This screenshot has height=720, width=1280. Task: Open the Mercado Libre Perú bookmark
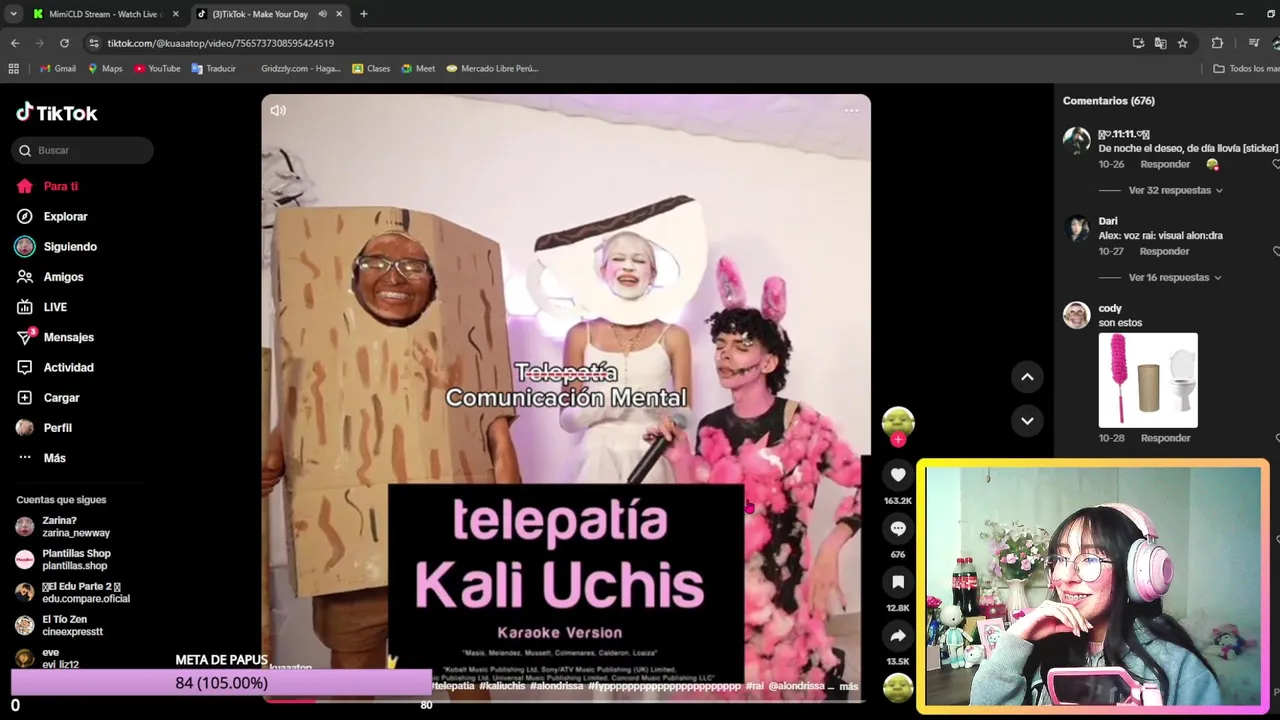point(492,69)
